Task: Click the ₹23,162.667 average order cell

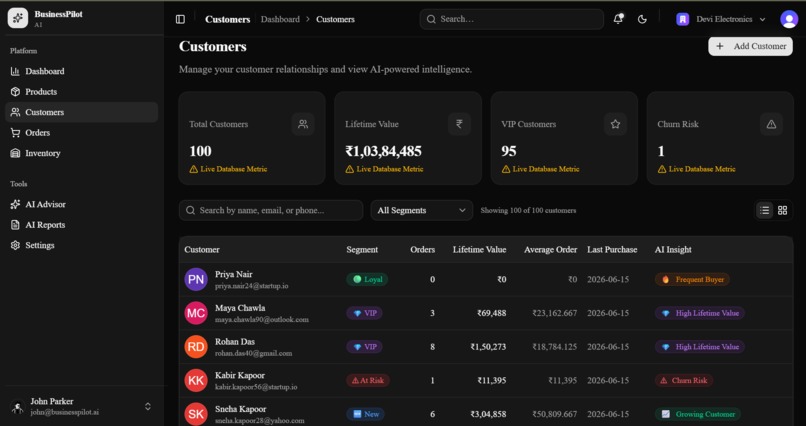Action: click(555, 313)
